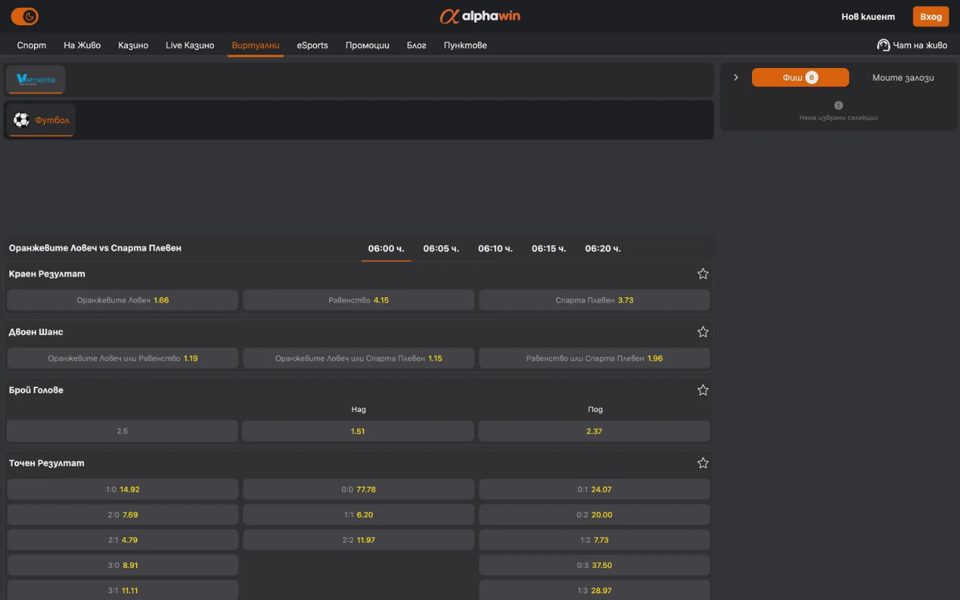Open the Пунктове menu item
This screenshot has height=600, width=960.
pyautogui.click(x=465, y=45)
